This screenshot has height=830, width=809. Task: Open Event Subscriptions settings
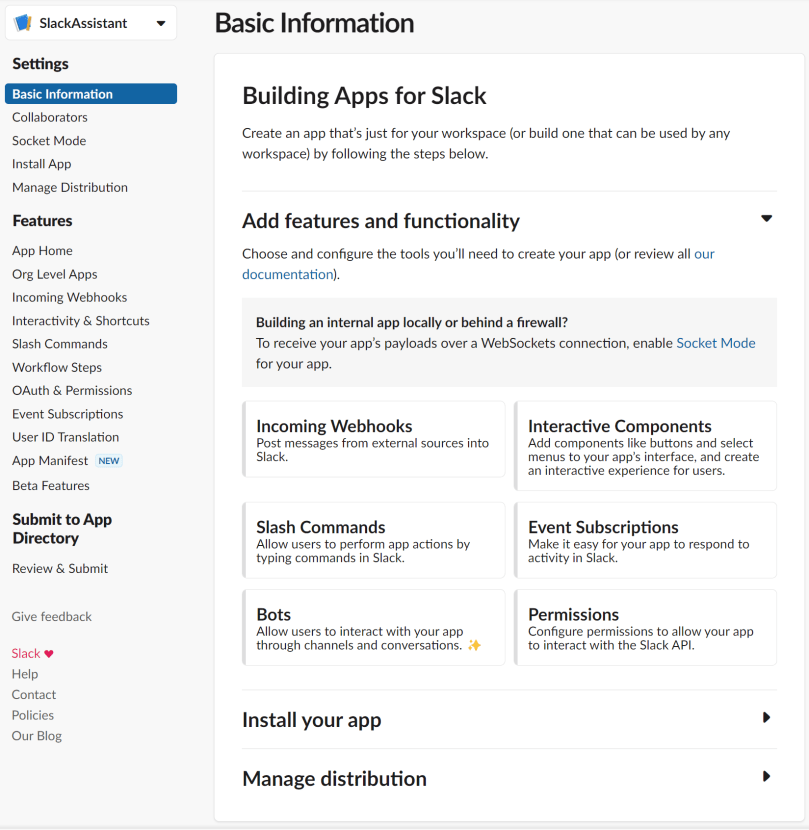click(x=67, y=413)
